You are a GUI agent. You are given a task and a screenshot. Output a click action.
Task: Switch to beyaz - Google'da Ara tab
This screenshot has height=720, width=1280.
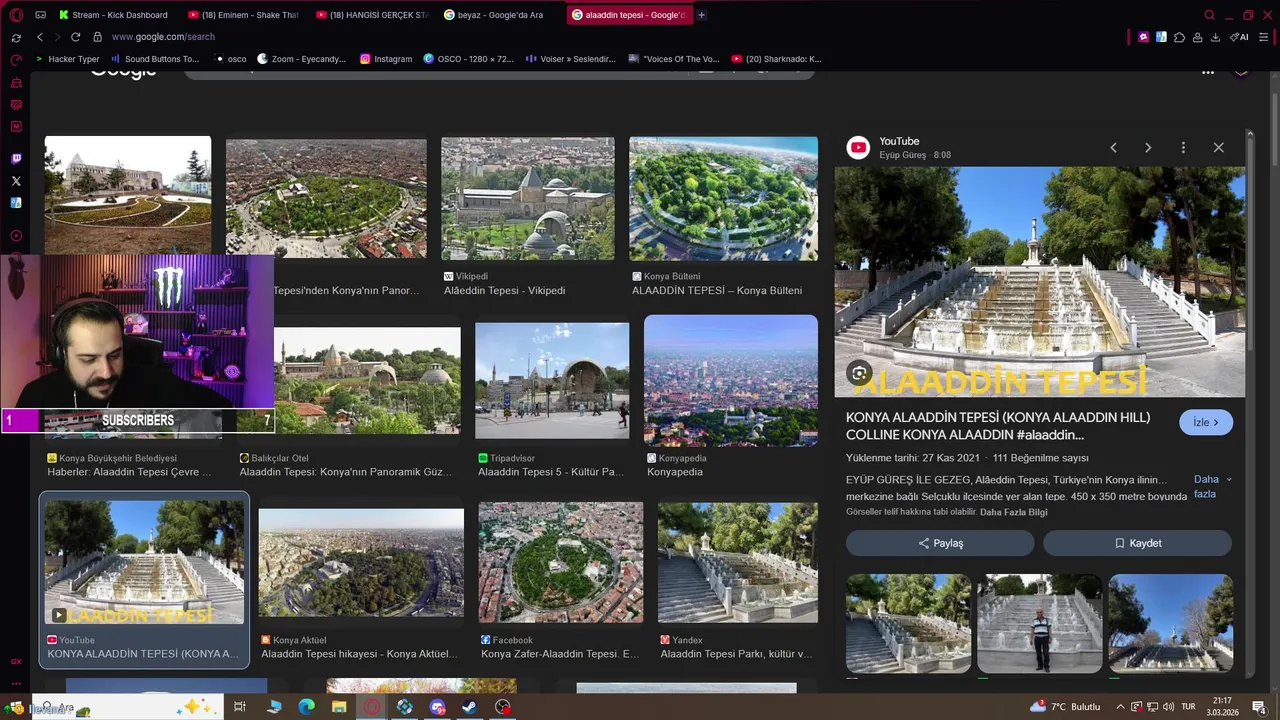(499, 15)
